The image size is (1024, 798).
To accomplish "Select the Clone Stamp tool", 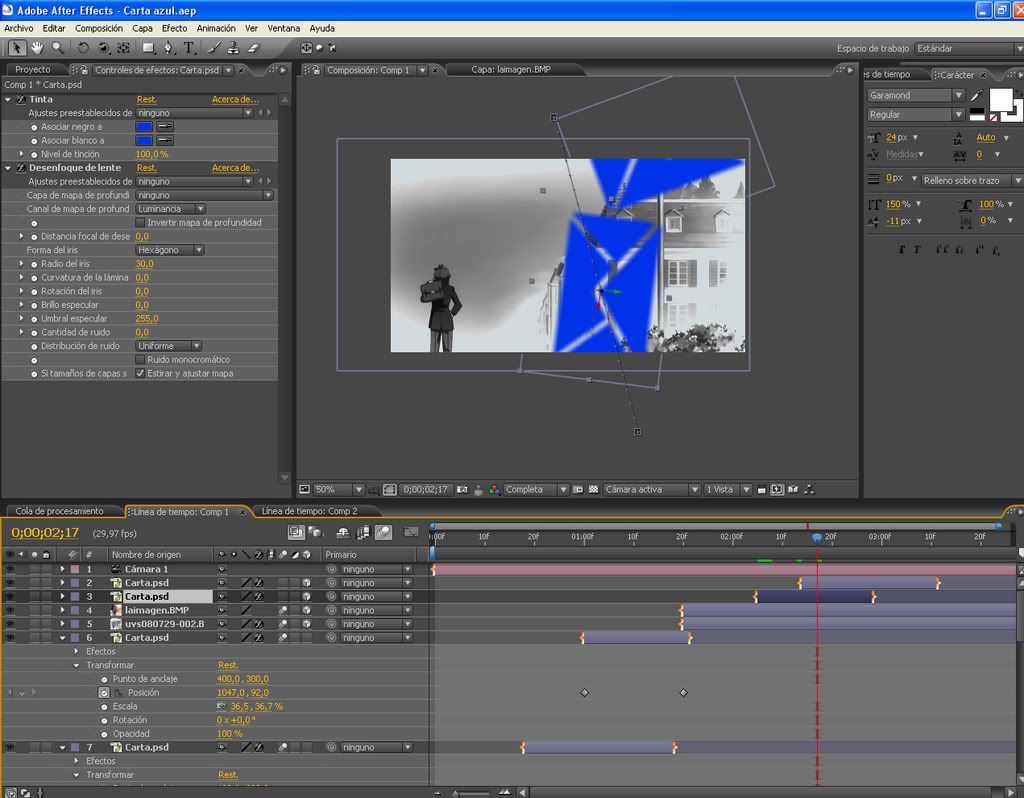I will (x=233, y=47).
